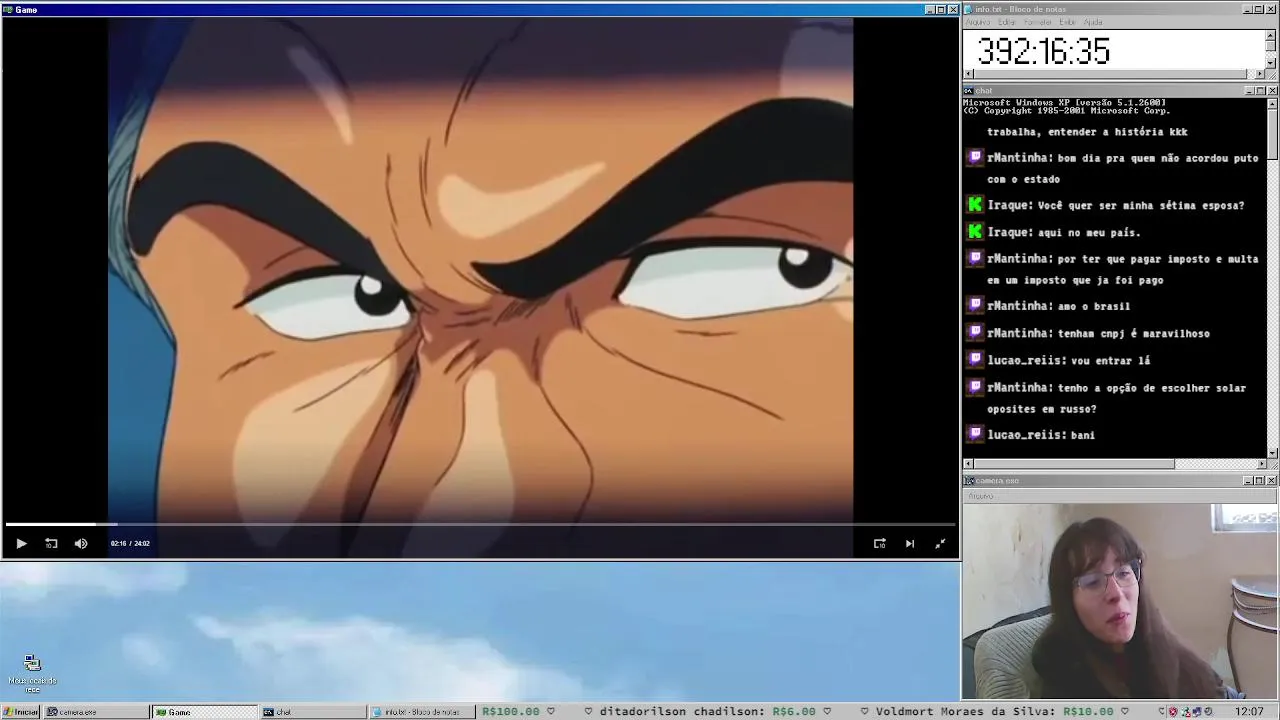Click the chat window scrollbar down arrow
The height and width of the screenshot is (720, 1280).
[1272, 453]
